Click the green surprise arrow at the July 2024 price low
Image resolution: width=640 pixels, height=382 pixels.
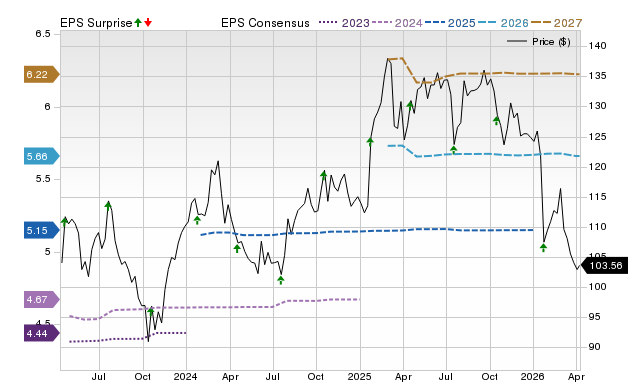pos(280,280)
